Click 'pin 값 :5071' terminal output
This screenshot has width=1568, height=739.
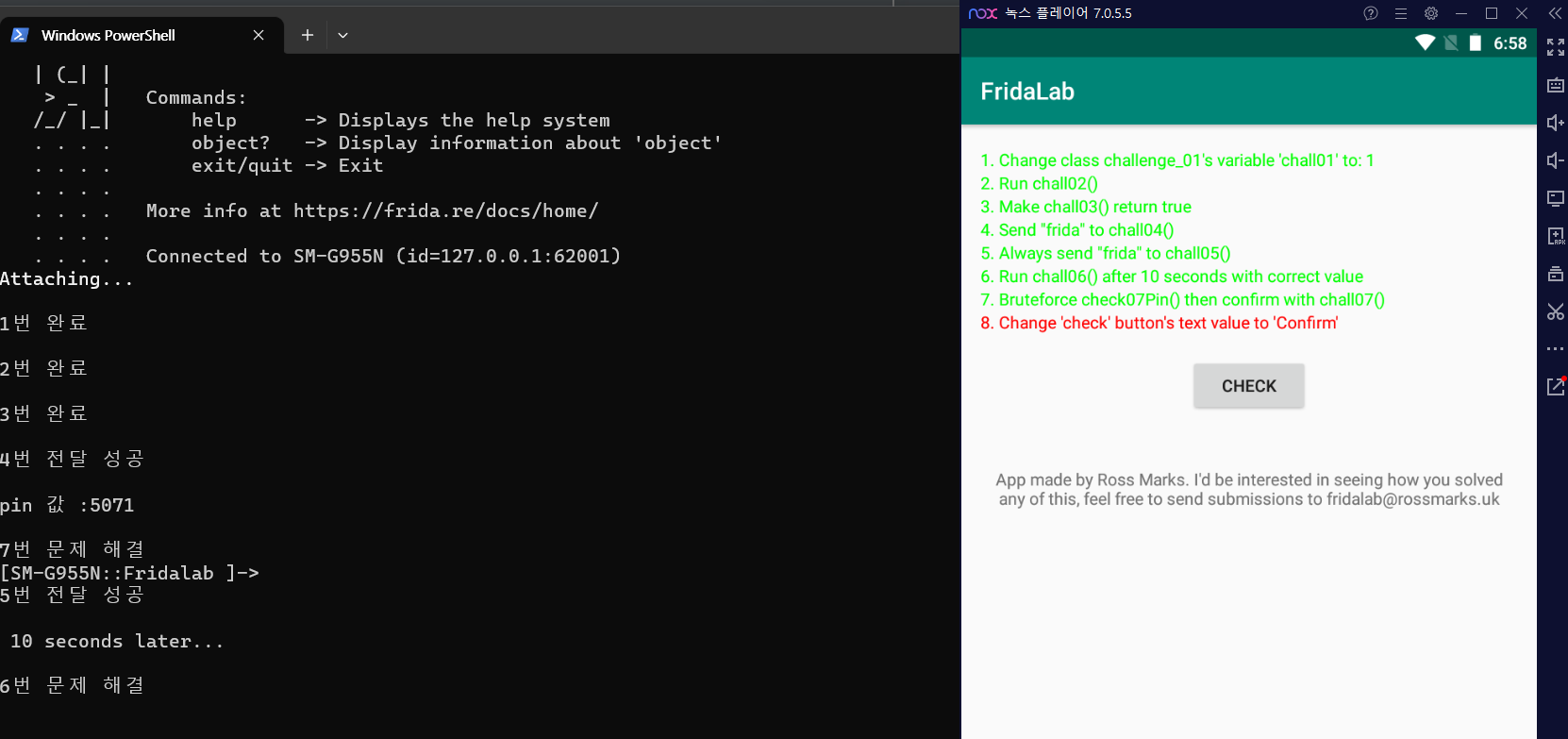click(x=67, y=505)
